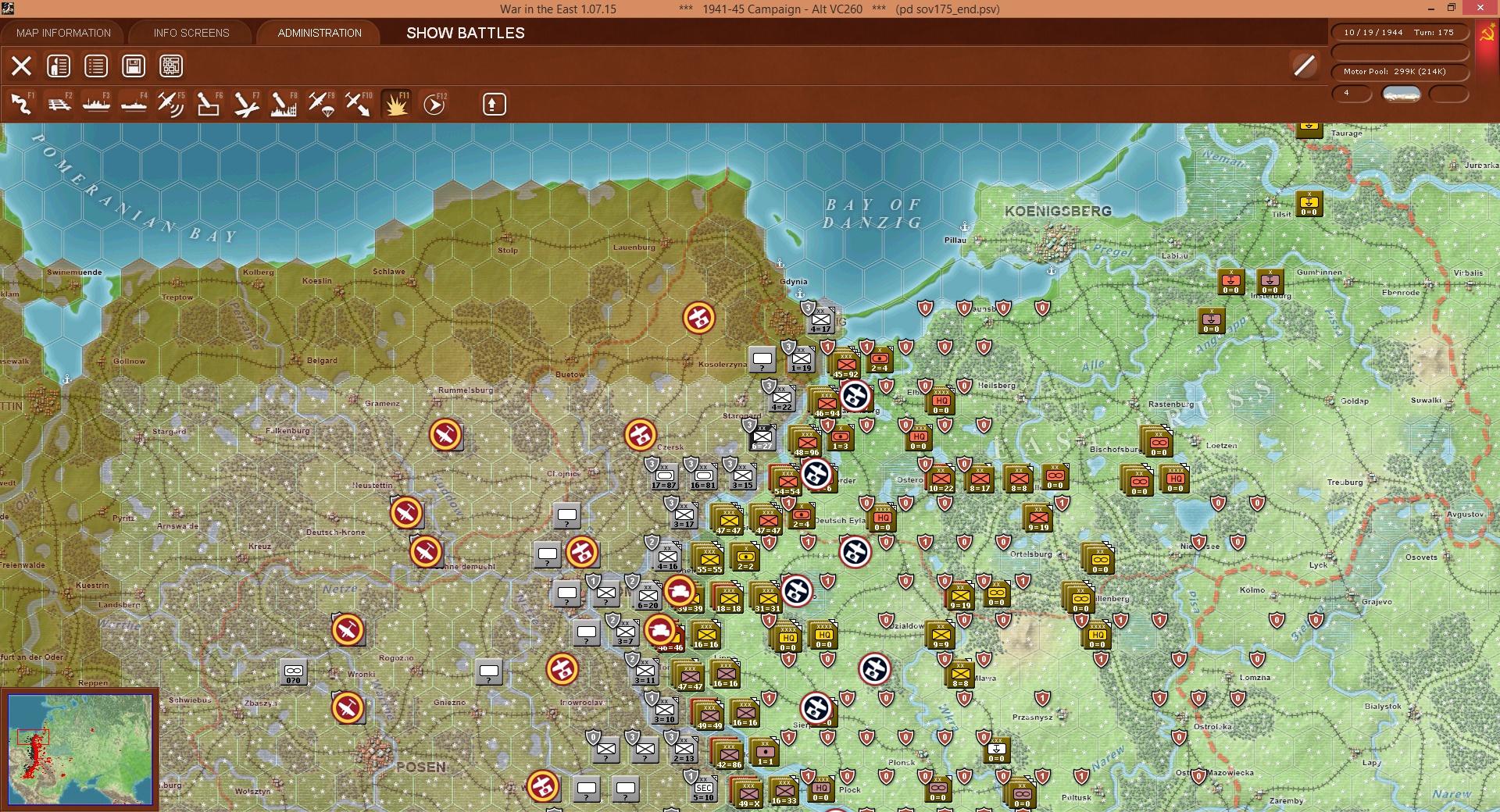Select the German unit counter labeled 4=17
This screenshot has width=1500, height=812.
point(820,319)
